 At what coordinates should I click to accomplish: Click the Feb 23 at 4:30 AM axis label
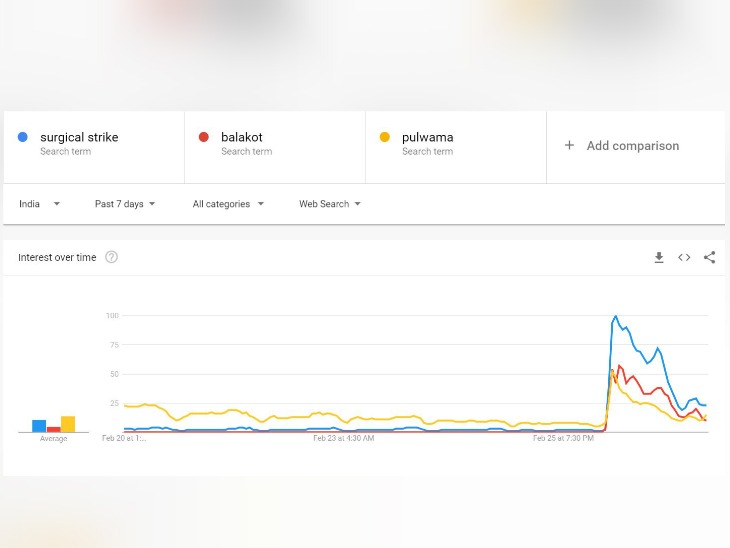[343, 438]
